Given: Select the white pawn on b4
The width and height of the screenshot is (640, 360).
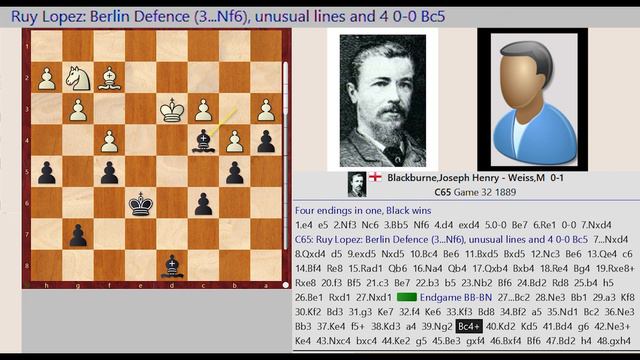Looking at the screenshot, I should click(235, 141).
